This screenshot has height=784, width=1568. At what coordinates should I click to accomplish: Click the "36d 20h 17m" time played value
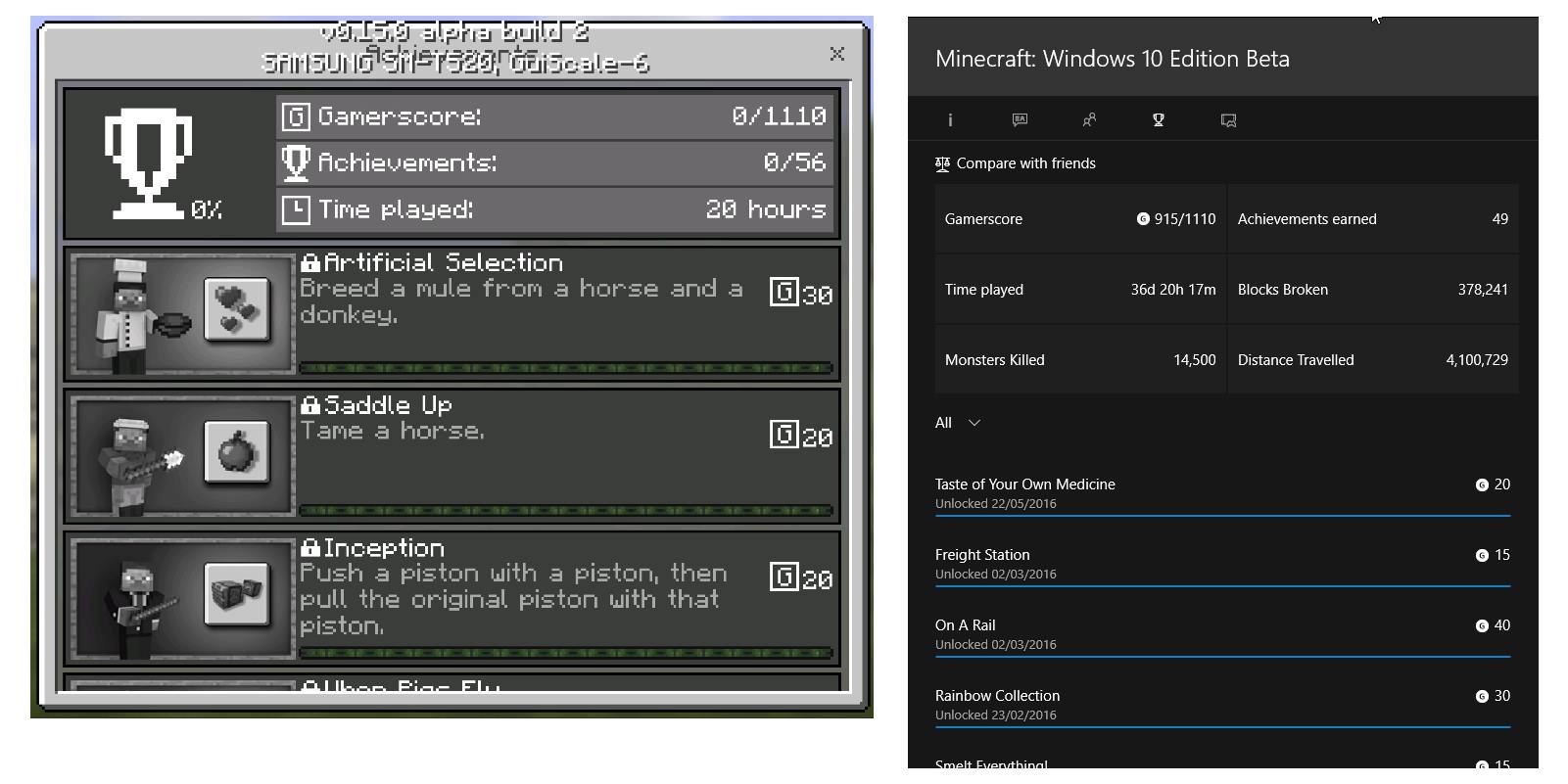1173,290
